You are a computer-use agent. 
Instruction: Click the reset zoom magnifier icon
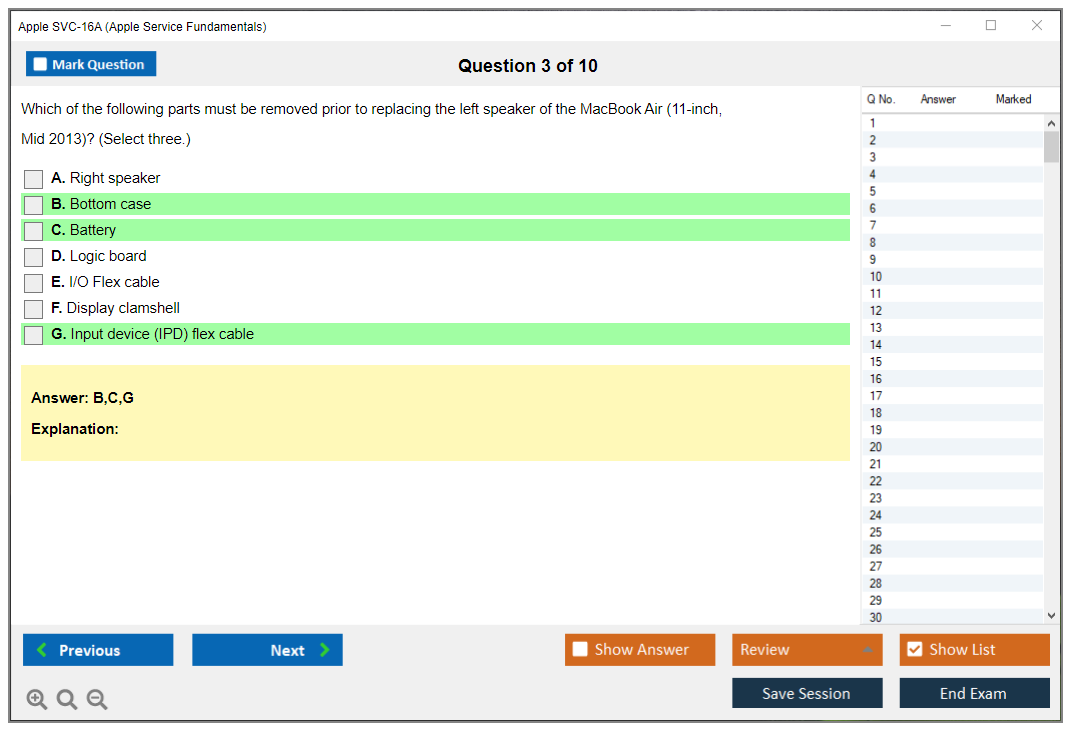pyautogui.click(x=67, y=700)
